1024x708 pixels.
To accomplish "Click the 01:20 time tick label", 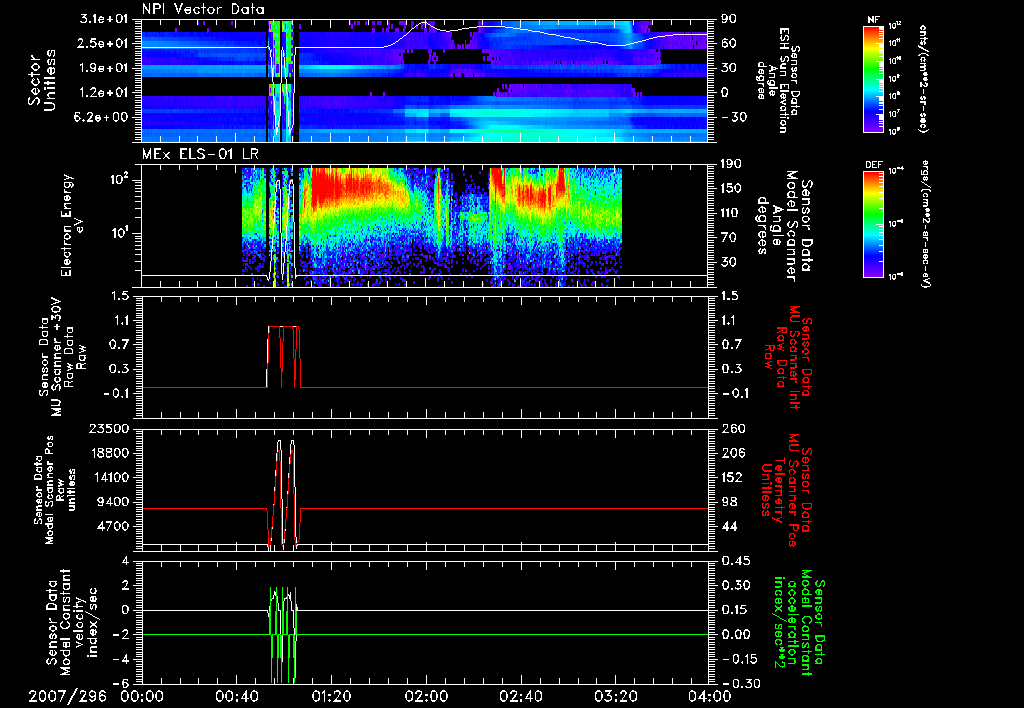I will point(331,696).
